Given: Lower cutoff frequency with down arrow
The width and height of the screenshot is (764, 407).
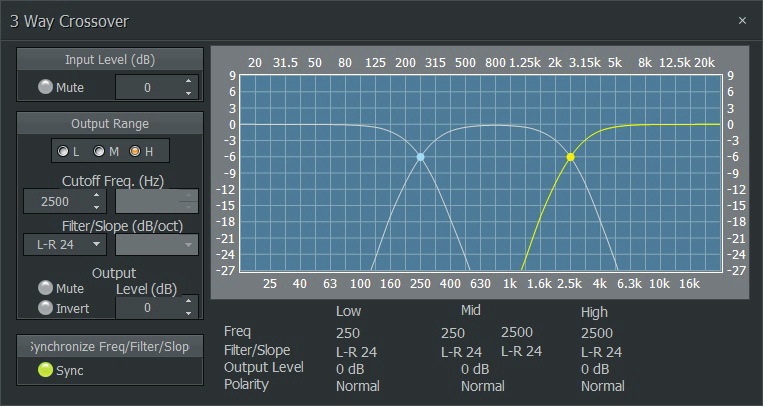Looking at the screenshot, I should point(97,207).
